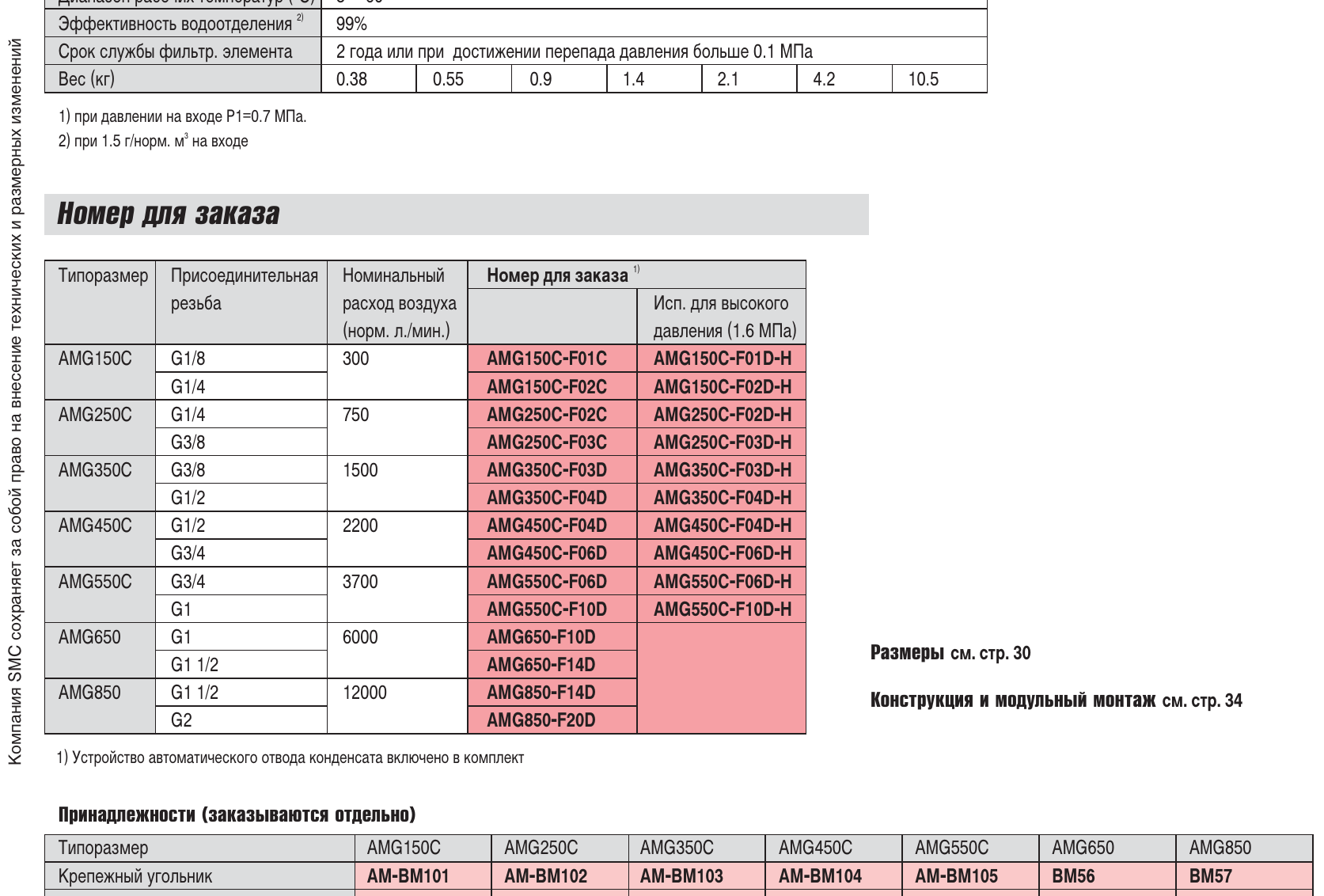Select the water separation efficiency value 99%
Viewport: 1324px width, 896px height.
click(351, 24)
